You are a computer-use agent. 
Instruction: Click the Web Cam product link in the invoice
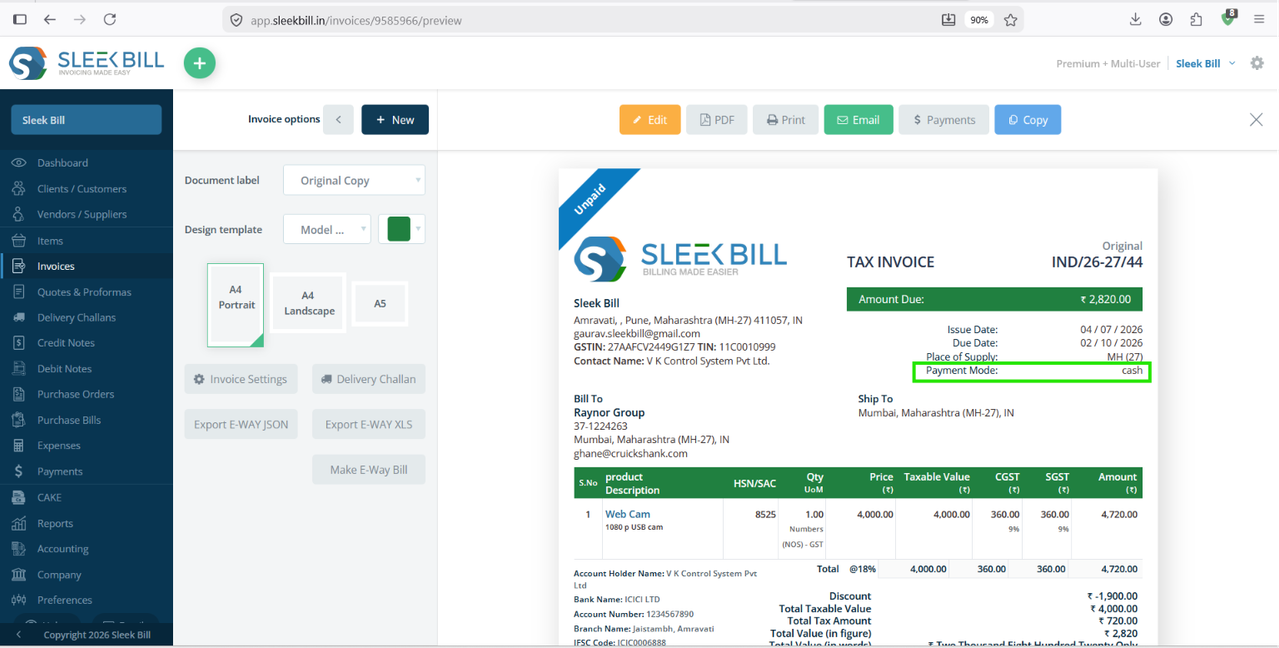pyautogui.click(x=627, y=514)
